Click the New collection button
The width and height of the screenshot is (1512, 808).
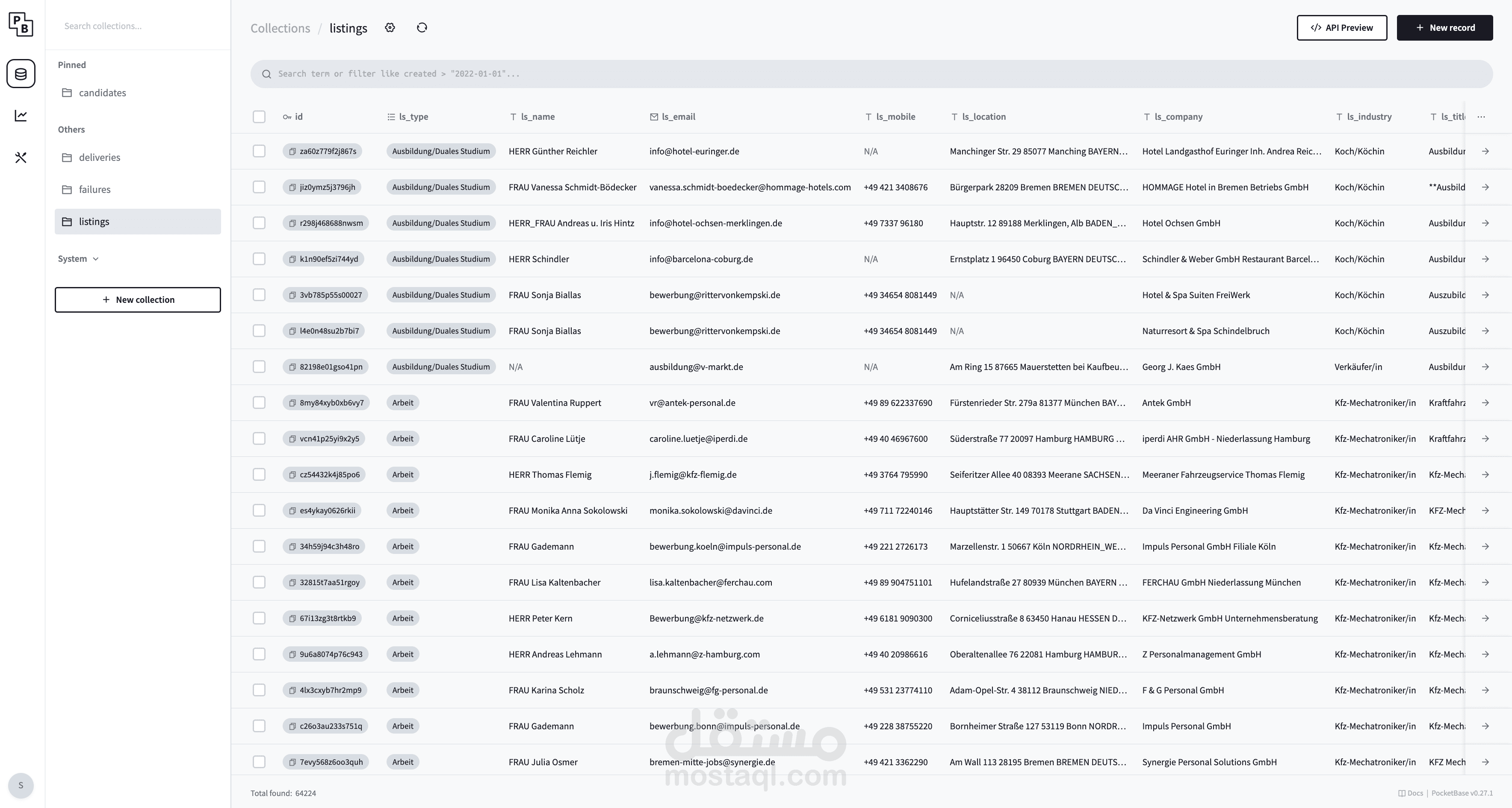click(138, 299)
